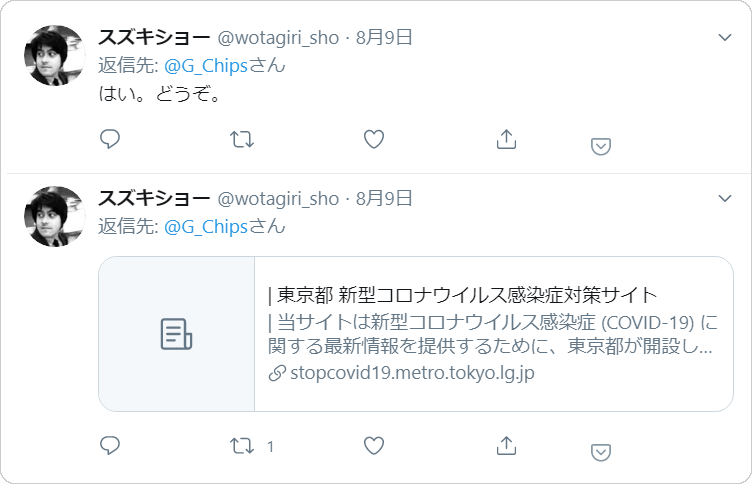This screenshot has width=752, height=484.
Task: Open @G_Chips profile from second tweet
Action: tap(206, 227)
